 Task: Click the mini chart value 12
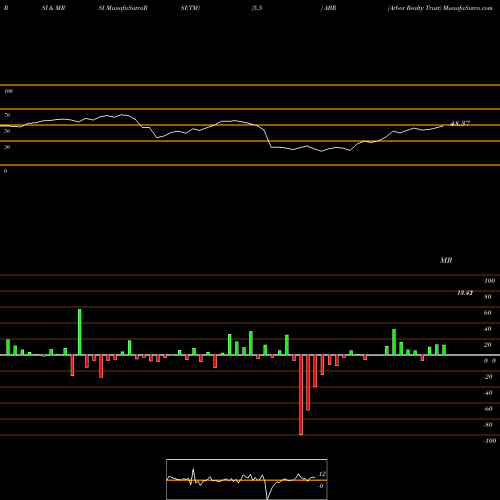pos(322,474)
